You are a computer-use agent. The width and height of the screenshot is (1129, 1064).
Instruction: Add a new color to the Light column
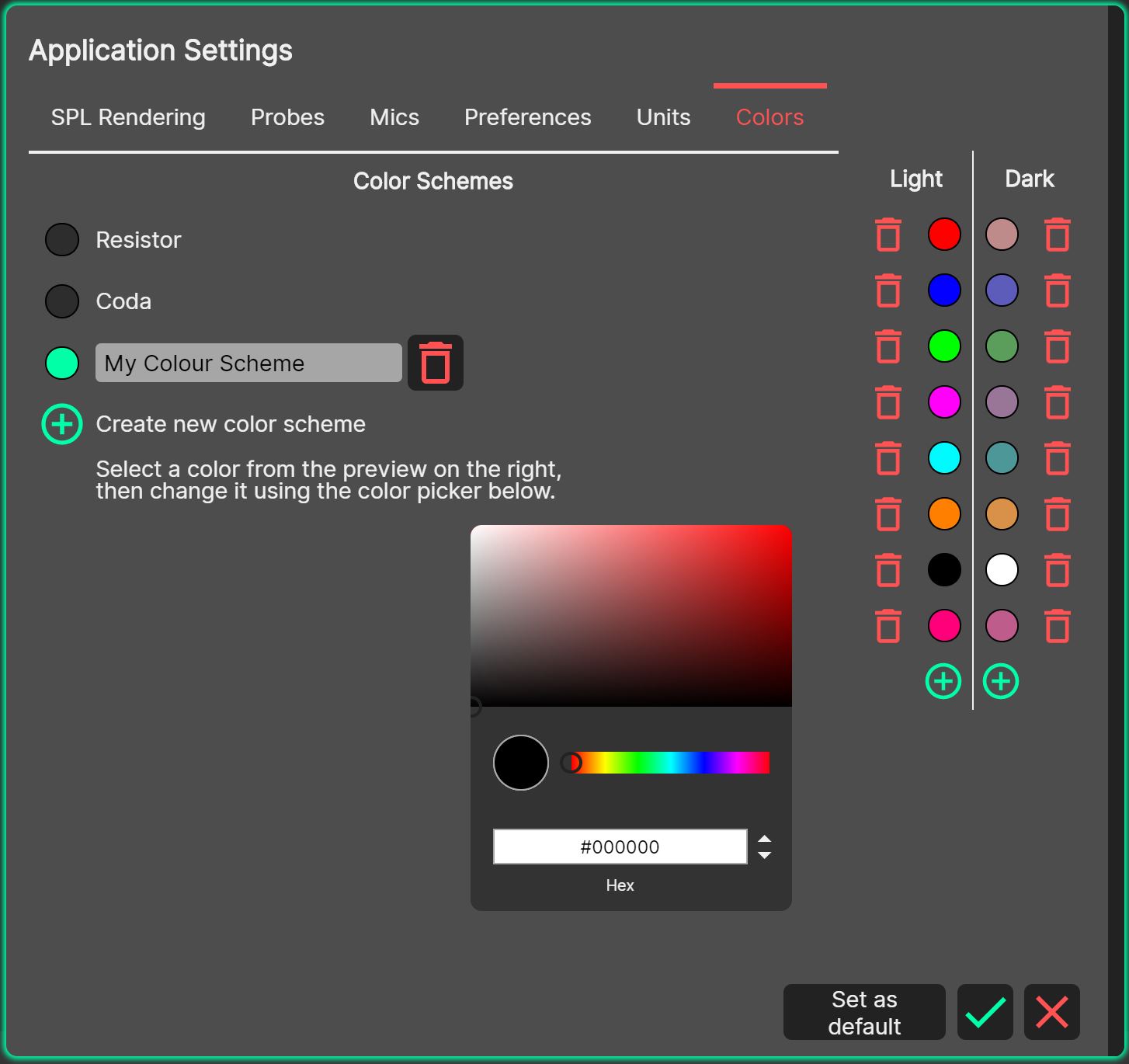(x=943, y=681)
